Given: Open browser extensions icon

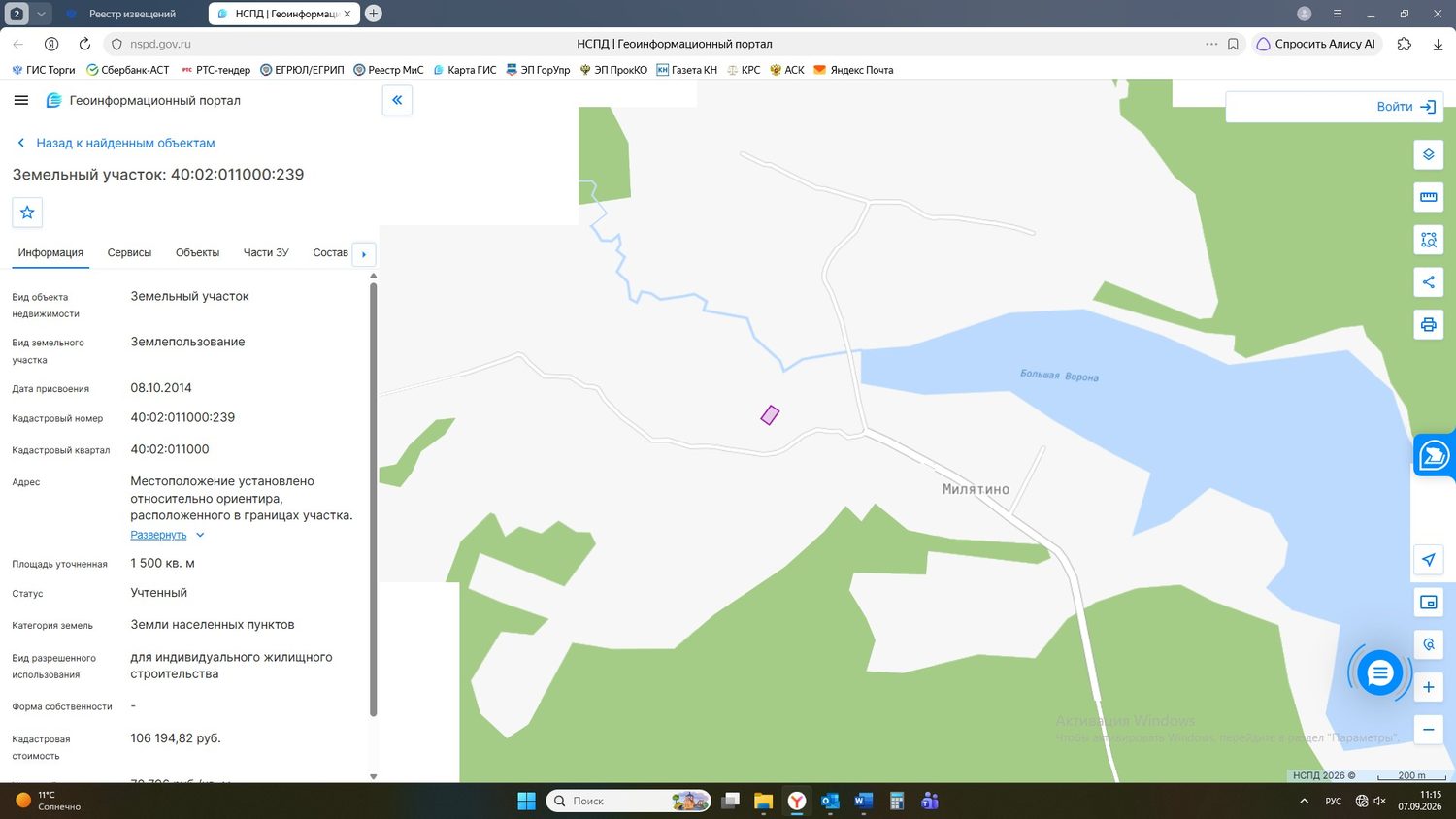Looking at the screenshot, I should coord(1404,44).
